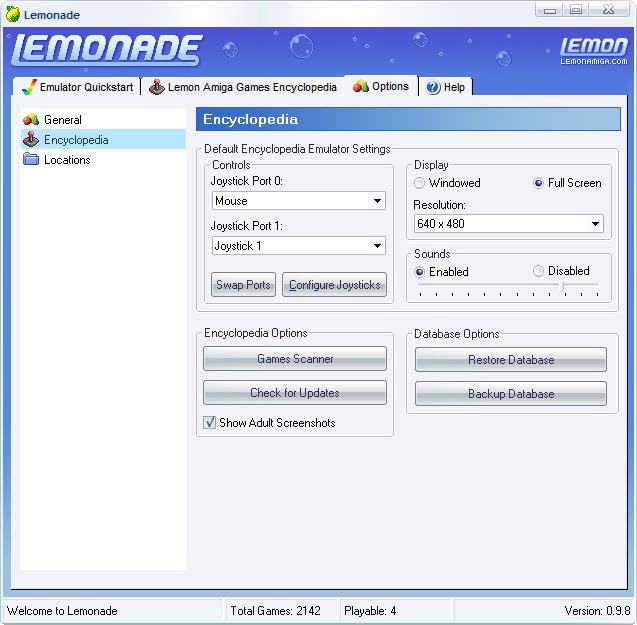Click the fruit icon on Options tab

click(360, 86)
